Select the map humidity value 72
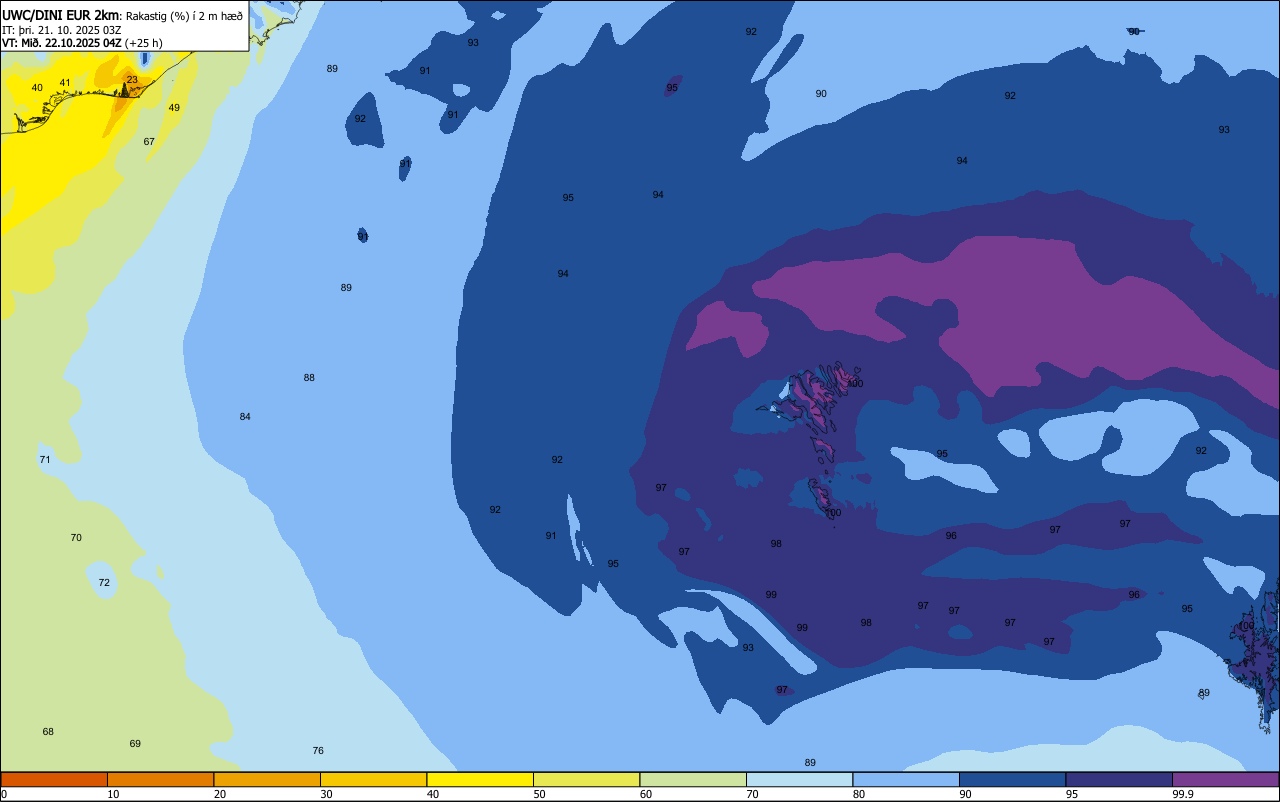This screenshot has width=1280, height=802. pos(104,582)
